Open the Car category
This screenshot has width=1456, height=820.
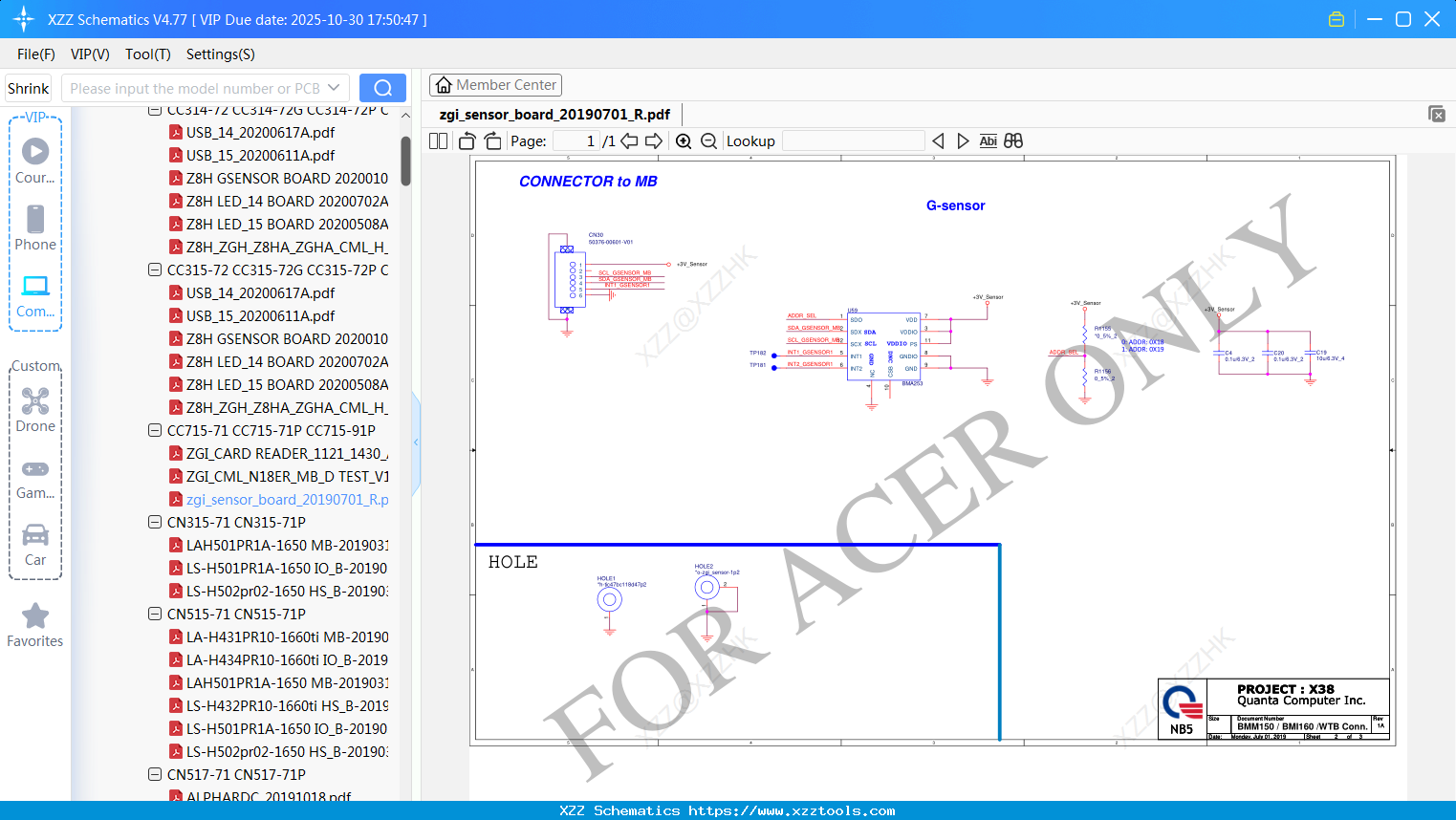(35, 543)
